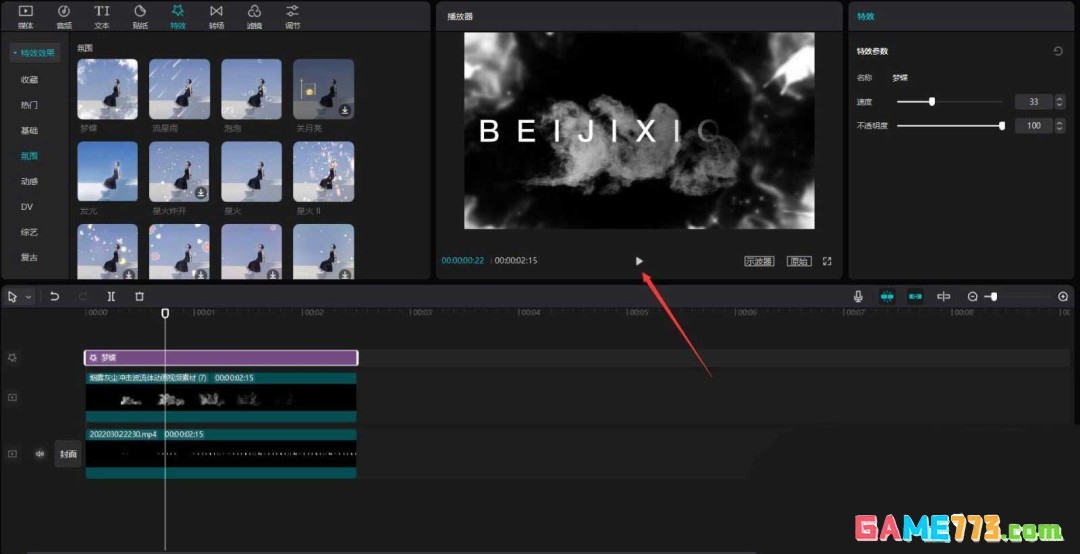Image resolution: width=1080 pixels, height=554 pixels.
Task: Show the 收藏 favorites category
Action: [x=29, y=79]
